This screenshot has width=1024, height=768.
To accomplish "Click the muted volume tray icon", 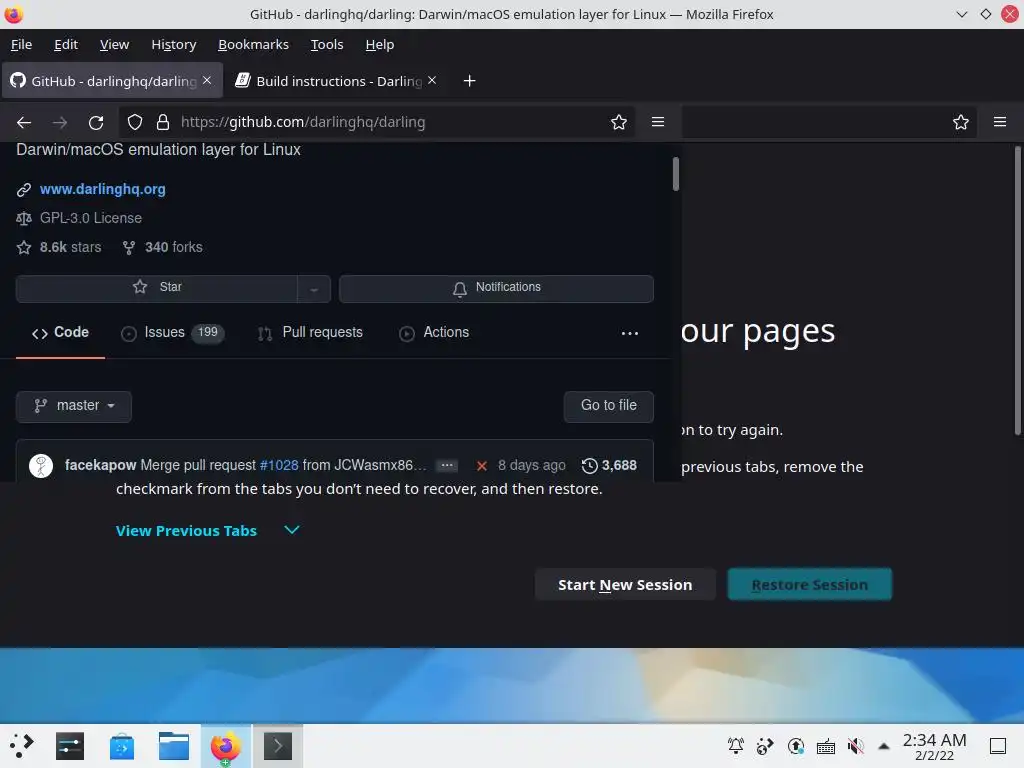I will pyautogui.click(x=856, y=746).
